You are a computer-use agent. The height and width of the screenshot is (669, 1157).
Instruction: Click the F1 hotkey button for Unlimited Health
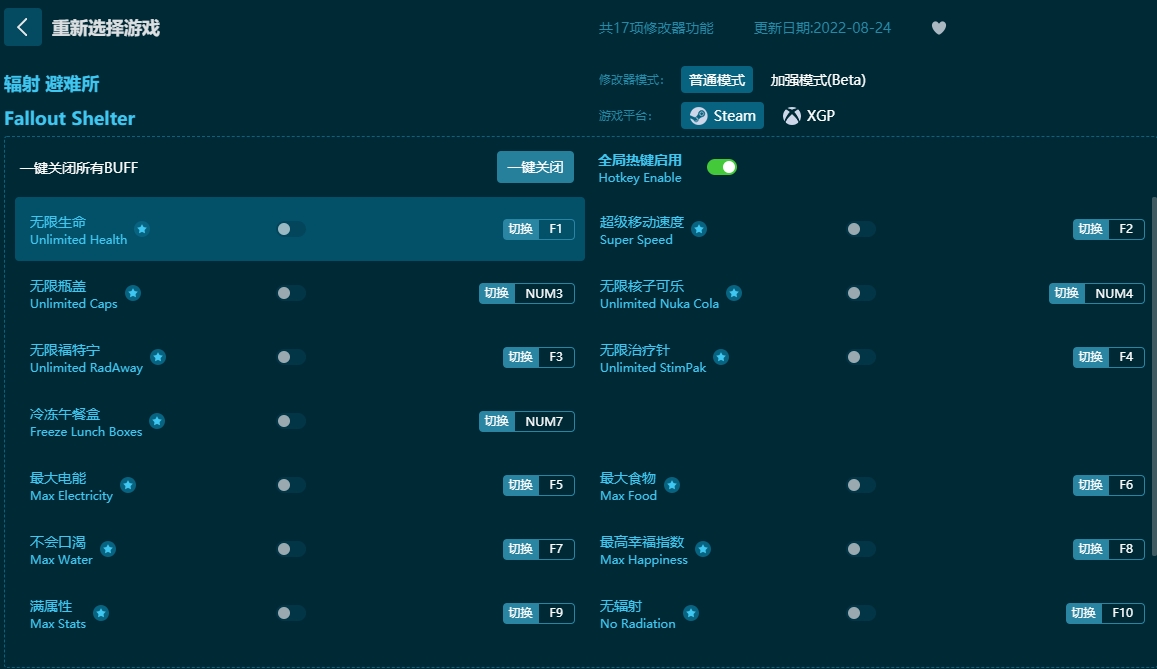tap(539, 229)
